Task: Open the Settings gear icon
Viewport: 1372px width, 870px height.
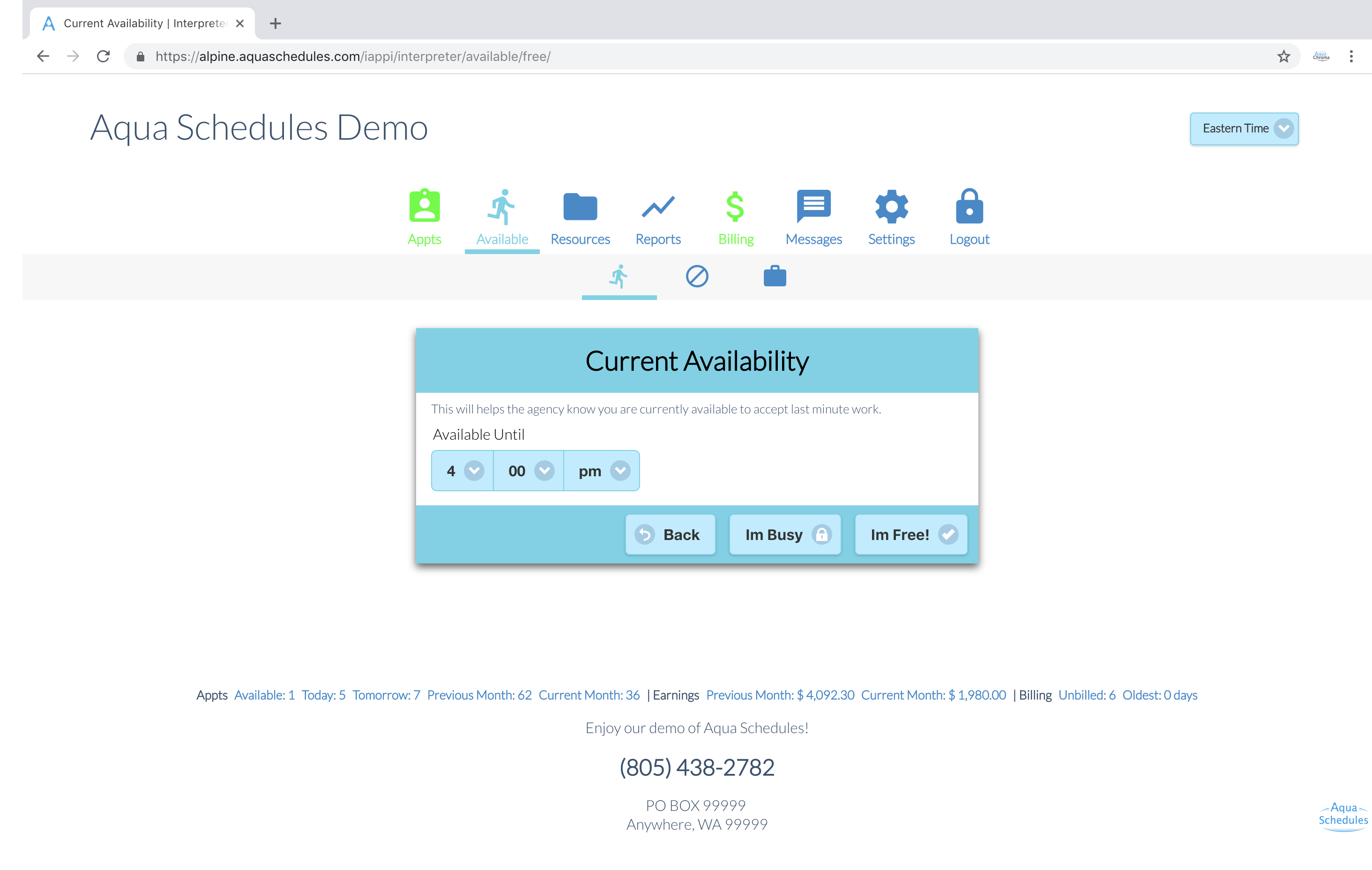Action: point(892,206)
